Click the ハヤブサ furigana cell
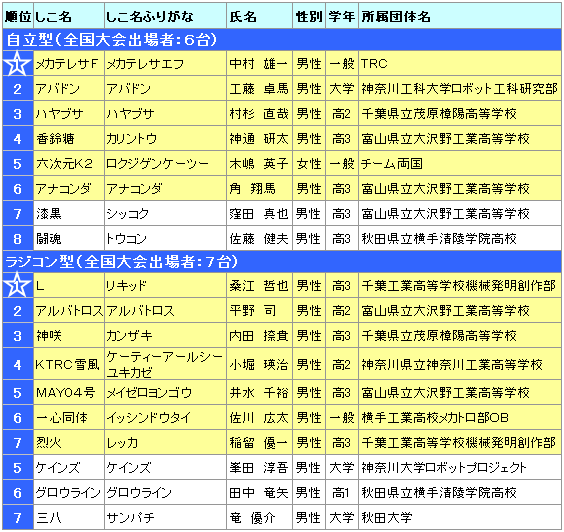This screenshot has height=532, width=564. coord(165,114)
